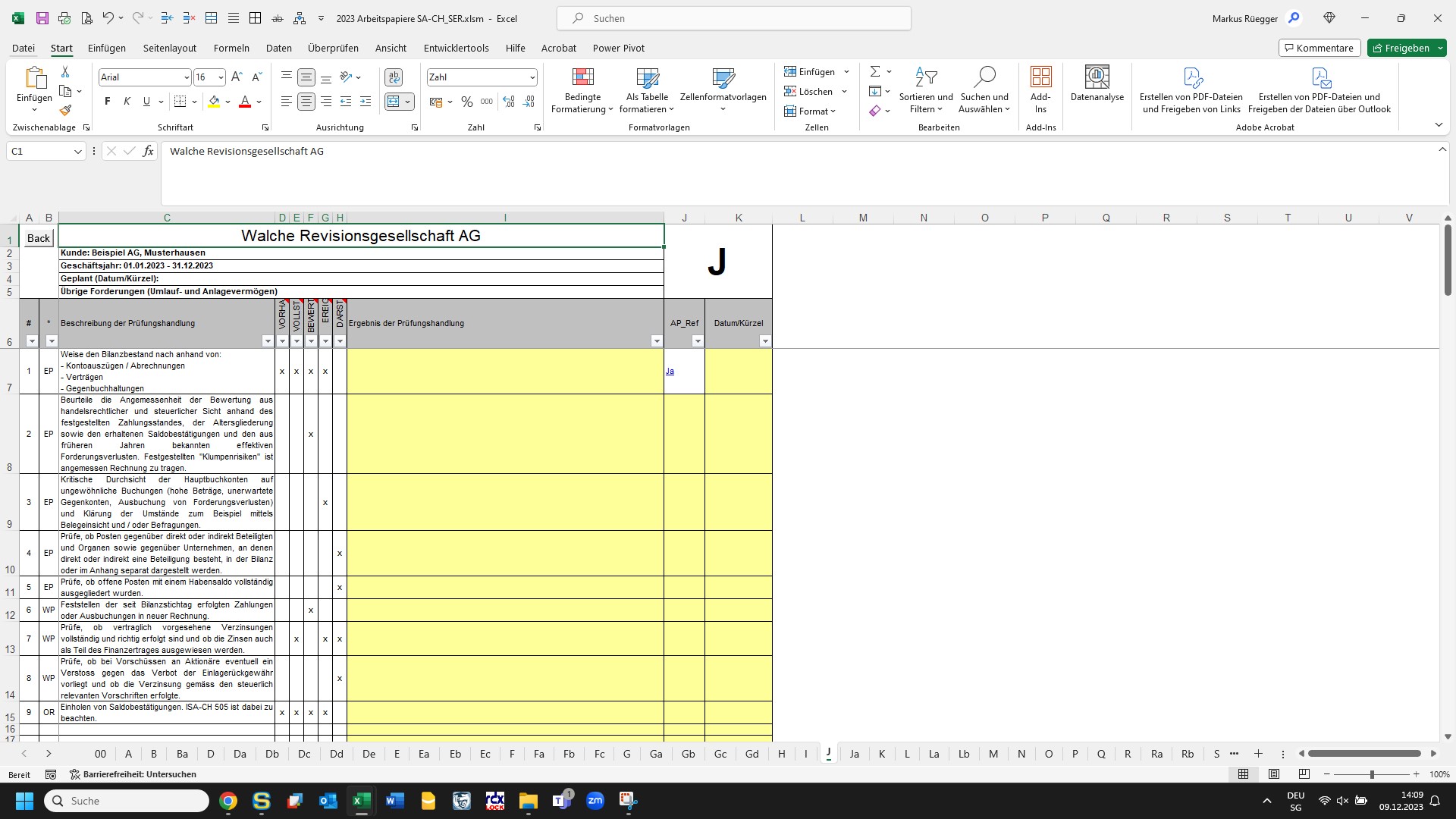Open the Add-Ins icon

coord(1040,89)
